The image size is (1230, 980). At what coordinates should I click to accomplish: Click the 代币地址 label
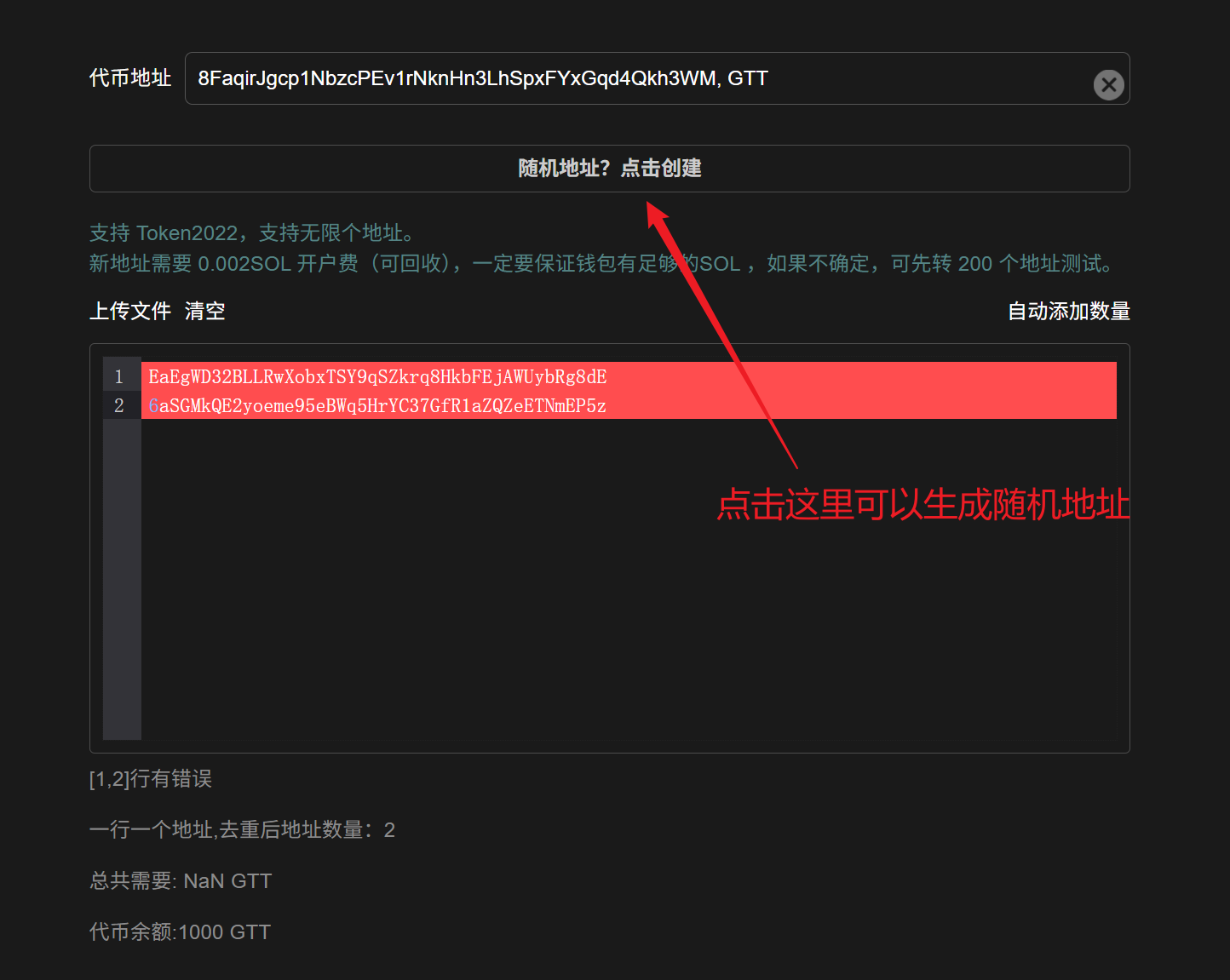pyautogui.click(x=130, y=78)
